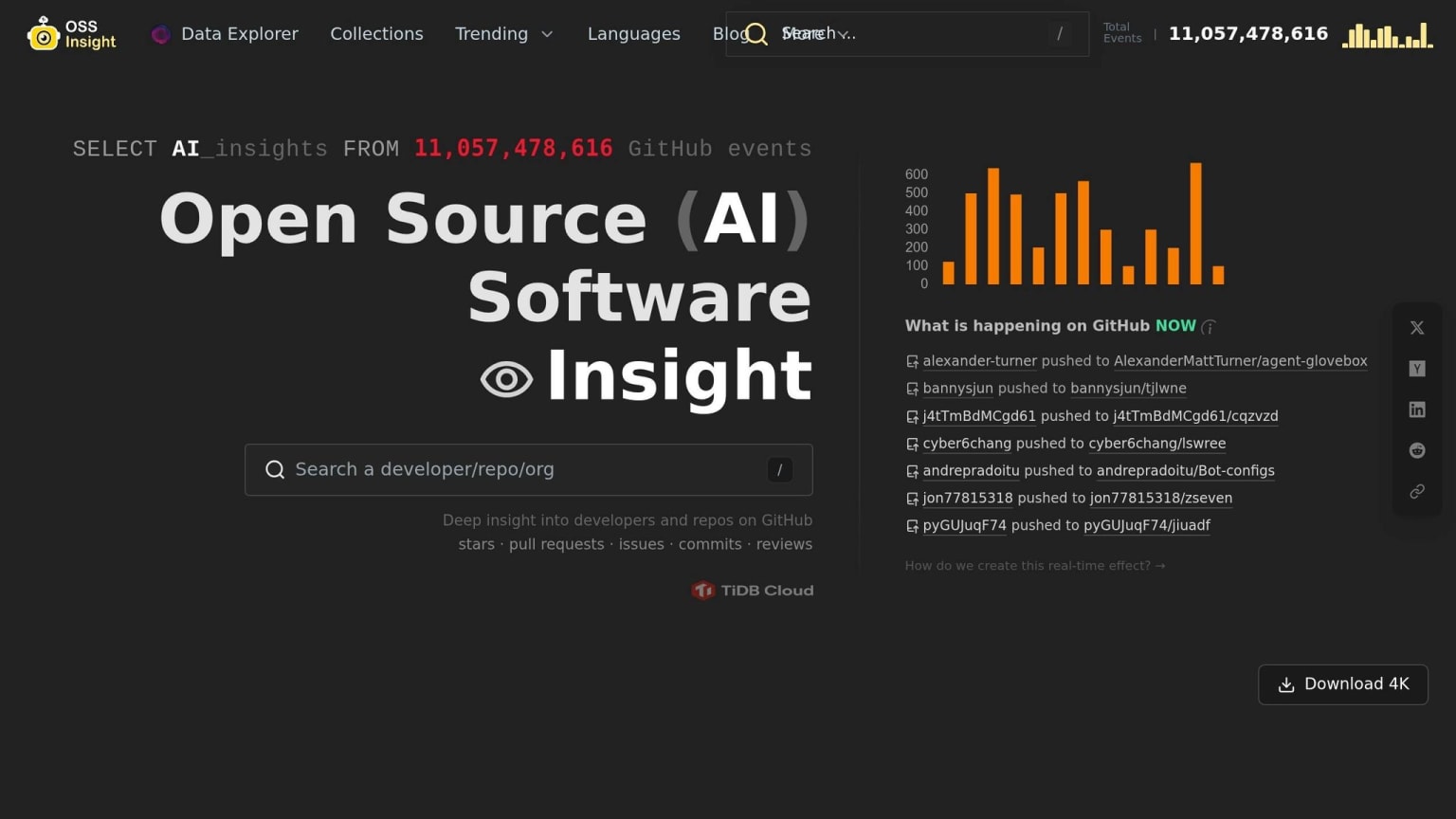
Task: Click the total events count 11,057,478,616
Action: 1248,34
